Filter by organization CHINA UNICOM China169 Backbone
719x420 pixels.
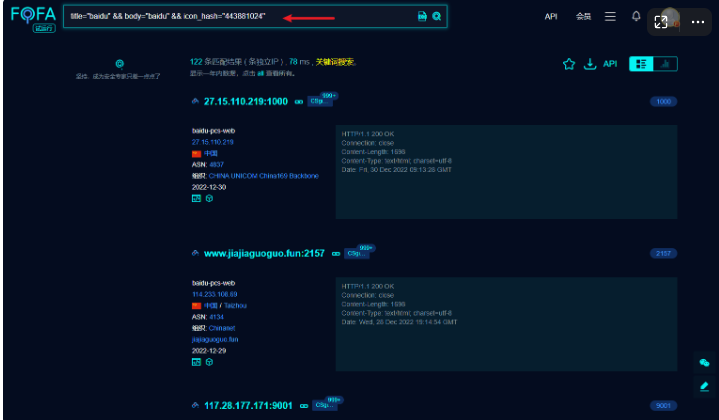click(x=263, y=176)
